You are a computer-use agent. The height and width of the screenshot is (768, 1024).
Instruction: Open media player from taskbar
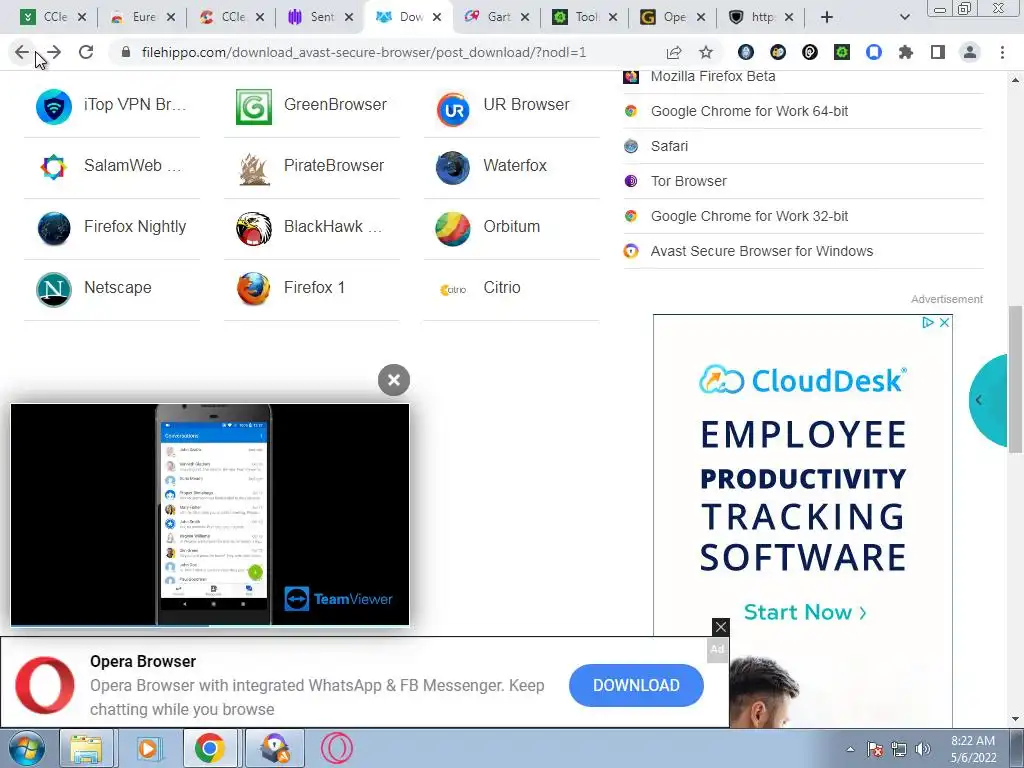click(148, 748)
